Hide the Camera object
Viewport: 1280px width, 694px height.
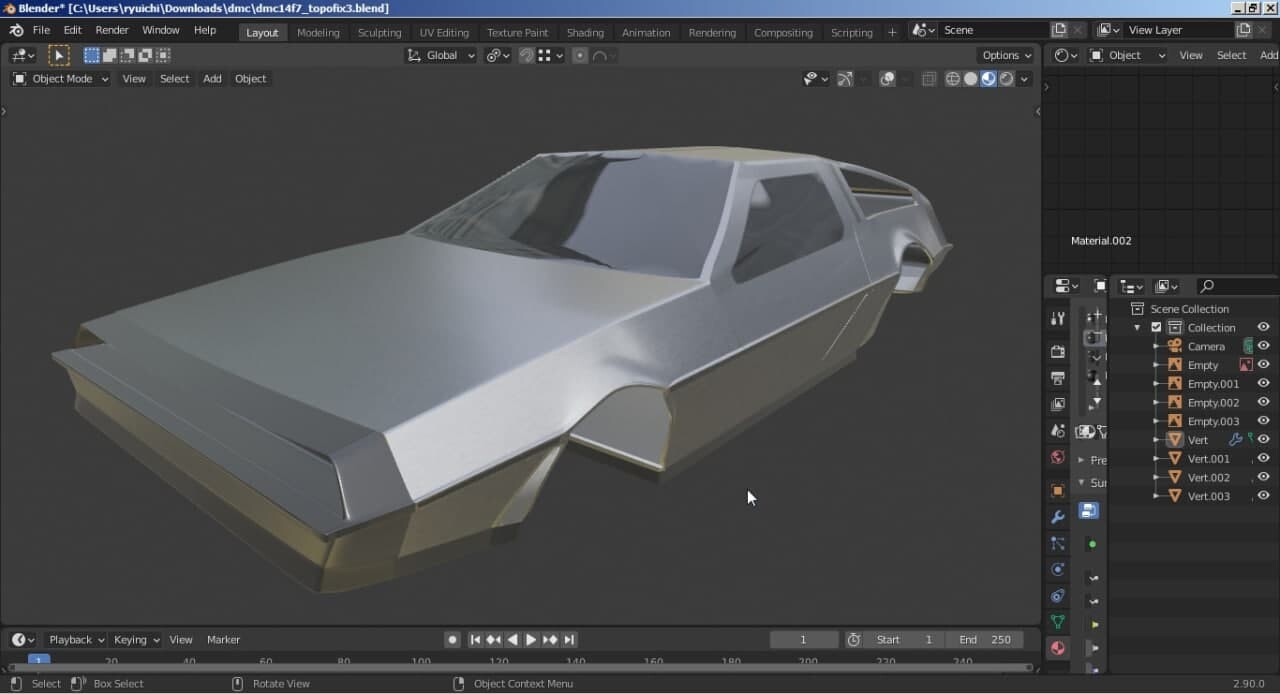1263,346
